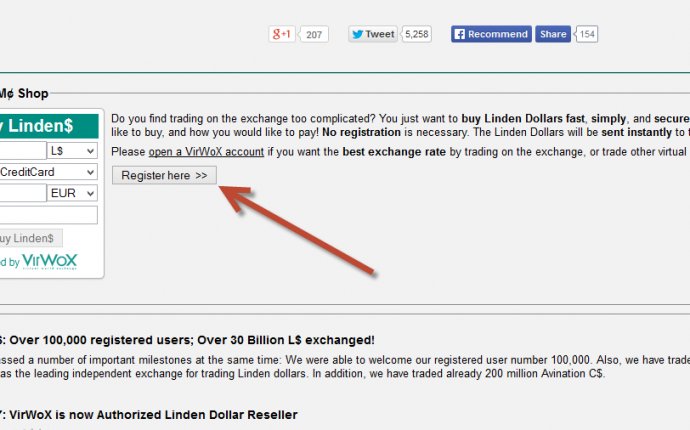
Task: Click the empty field above Buy Linden$
Action: [x=48, y=215]
